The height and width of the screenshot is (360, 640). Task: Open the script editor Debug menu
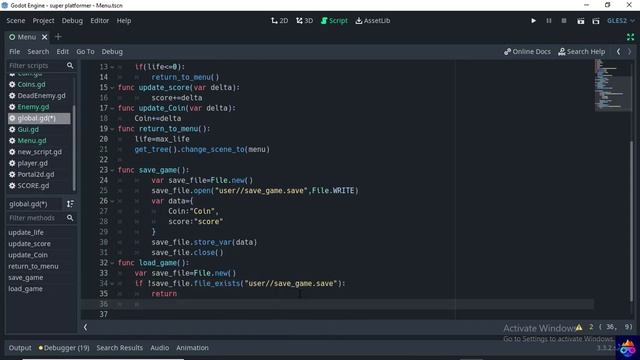[112, 51]
